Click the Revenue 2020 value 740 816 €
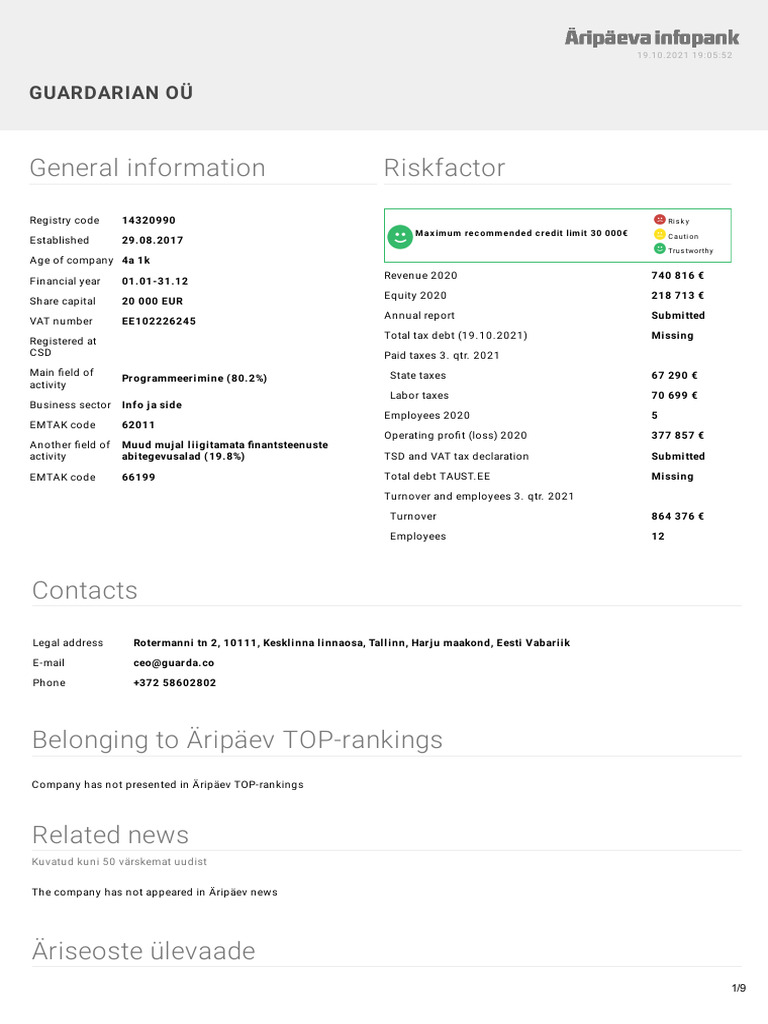Screen dimensions: 768x1024 [x=677, y=275]
